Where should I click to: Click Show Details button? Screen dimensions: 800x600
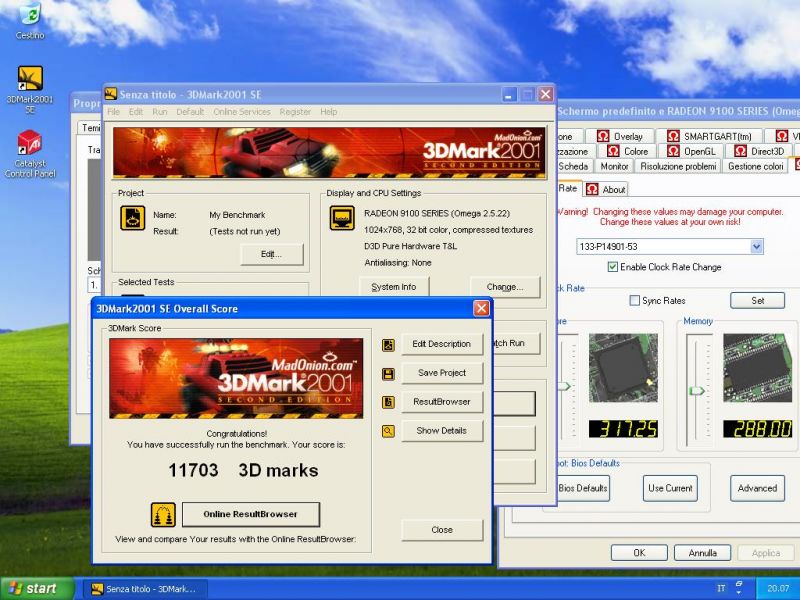click(442, 431)
